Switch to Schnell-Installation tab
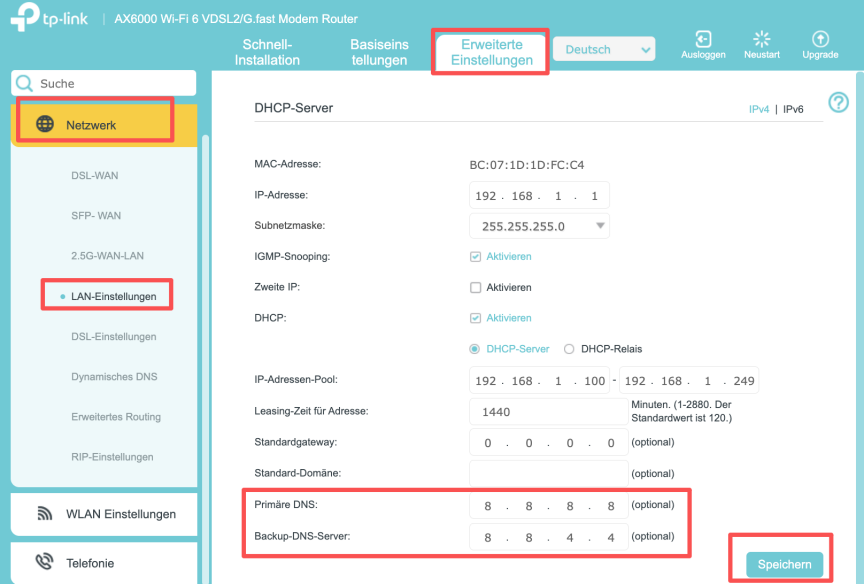The width and height of the screenshot is (864, 584). tap(267, 52)
